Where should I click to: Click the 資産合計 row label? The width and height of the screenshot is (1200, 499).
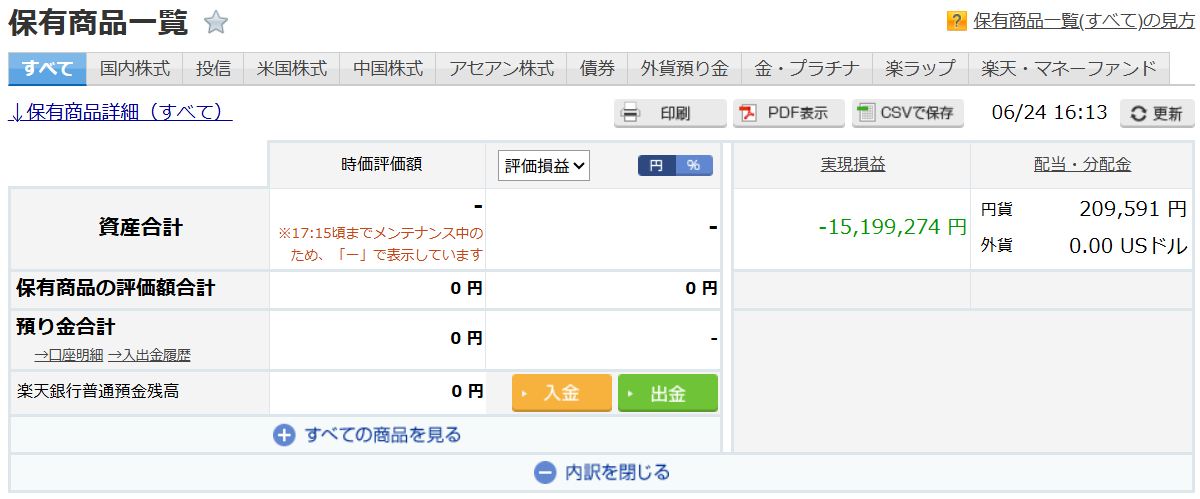tap(140, 227)
